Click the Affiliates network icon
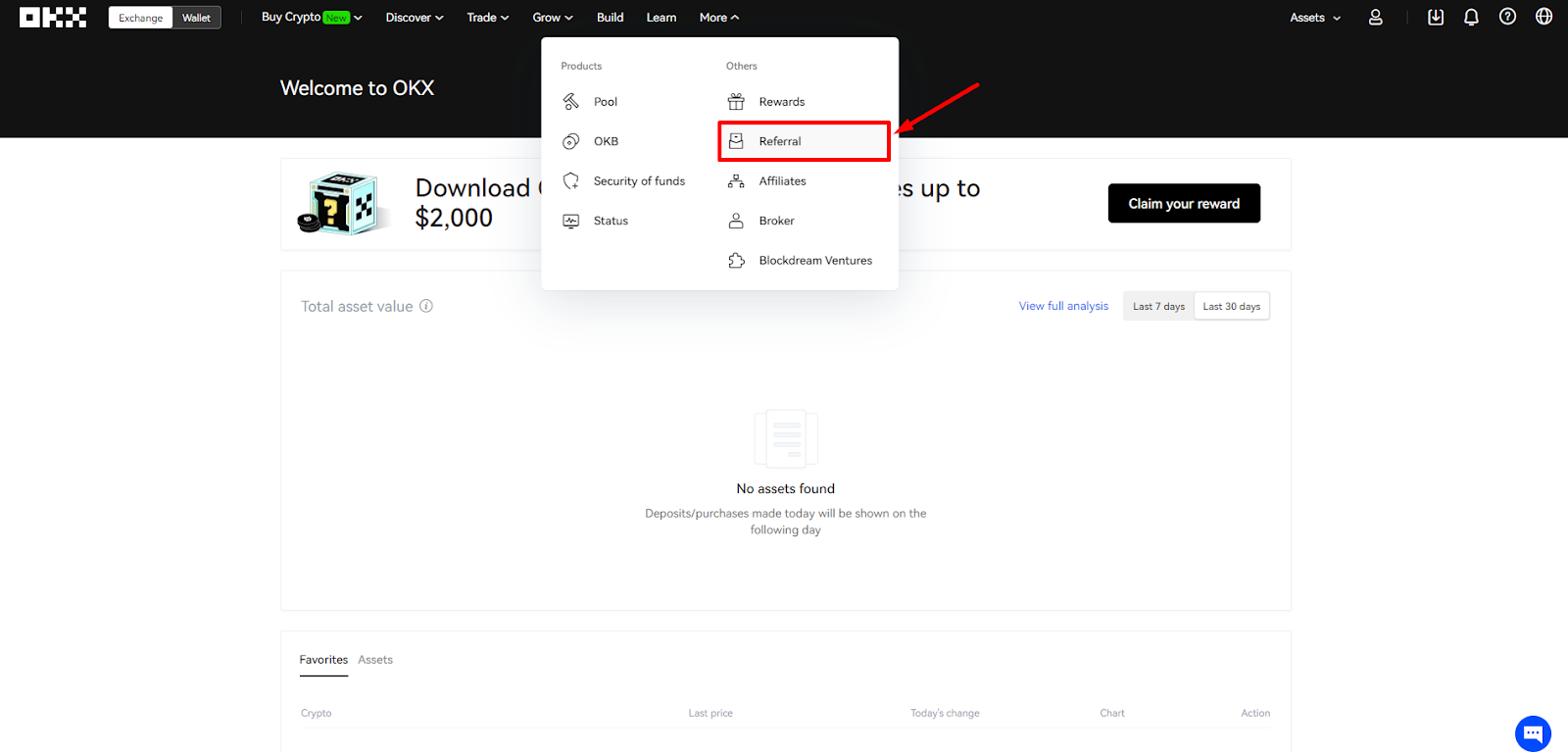This screenshot has width=1568, height=752. pos(736,181)
